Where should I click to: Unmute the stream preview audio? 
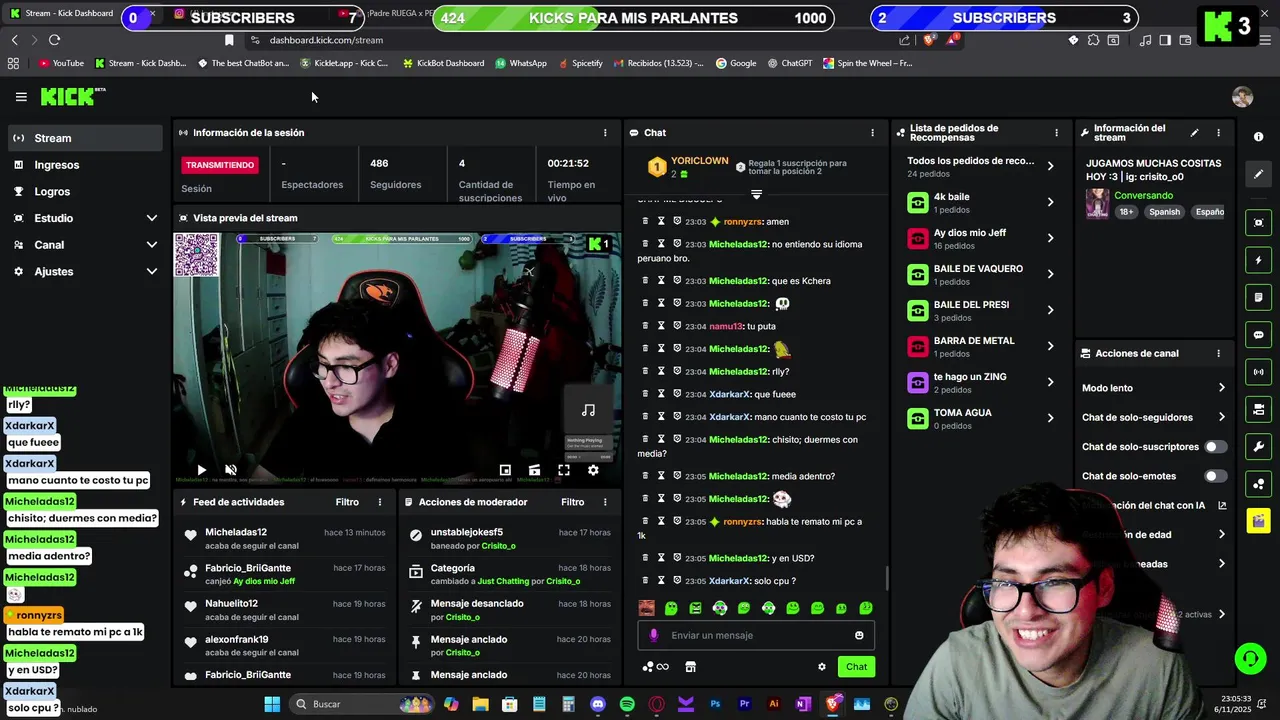click(231, 470)
